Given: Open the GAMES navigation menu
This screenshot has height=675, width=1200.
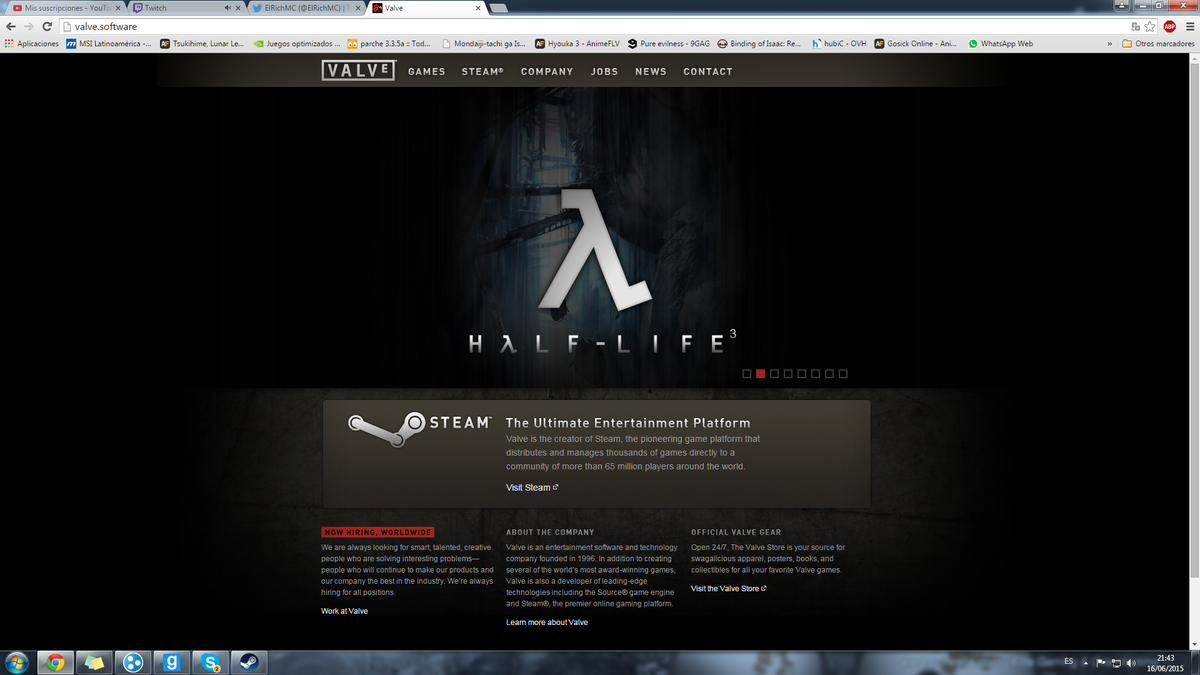Looking at the screenshot, I should coord(427,72).
